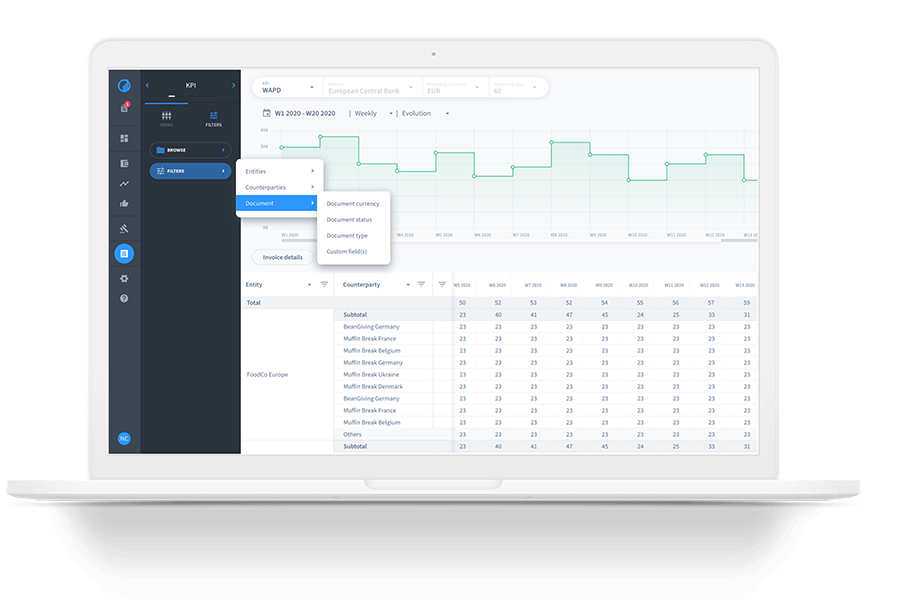Open settings gear in sidebar

[124, 278]
